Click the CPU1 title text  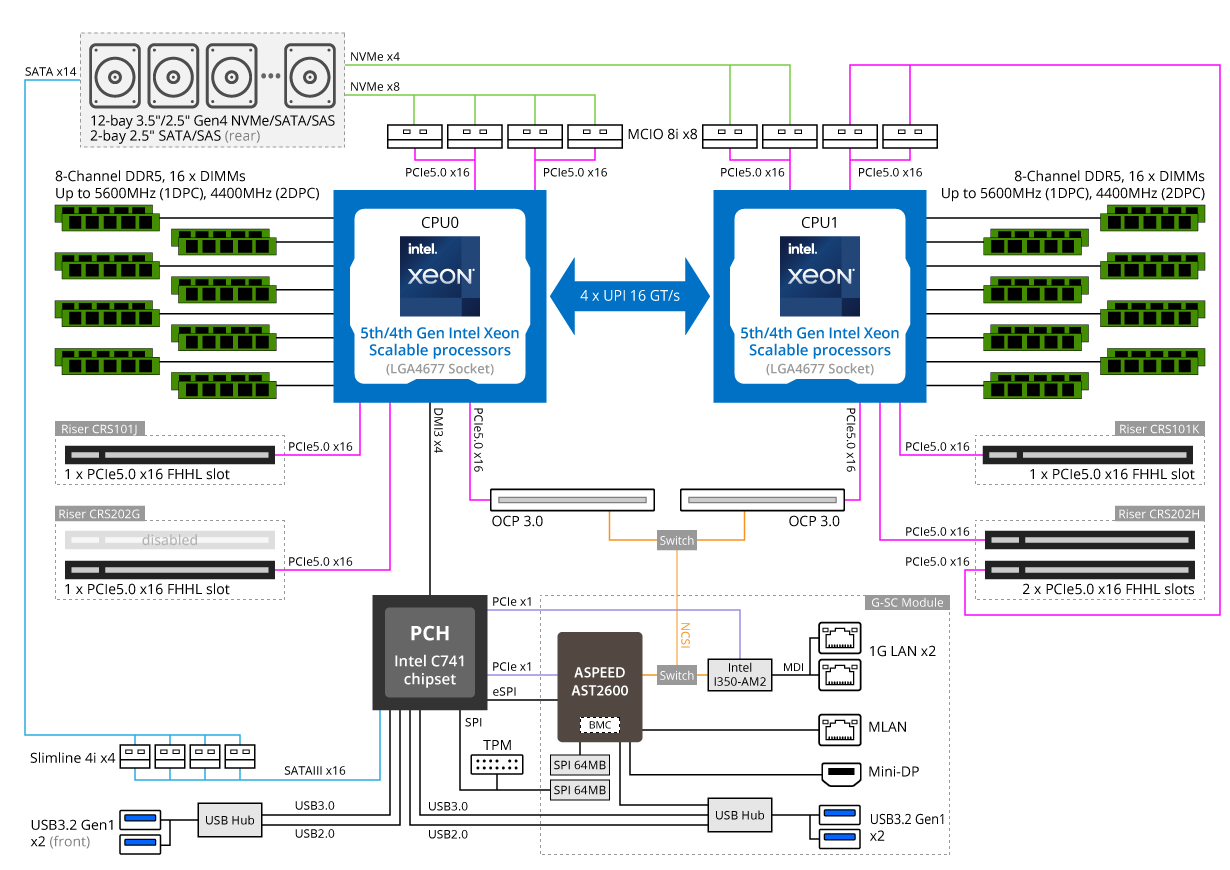pos(820,223)
